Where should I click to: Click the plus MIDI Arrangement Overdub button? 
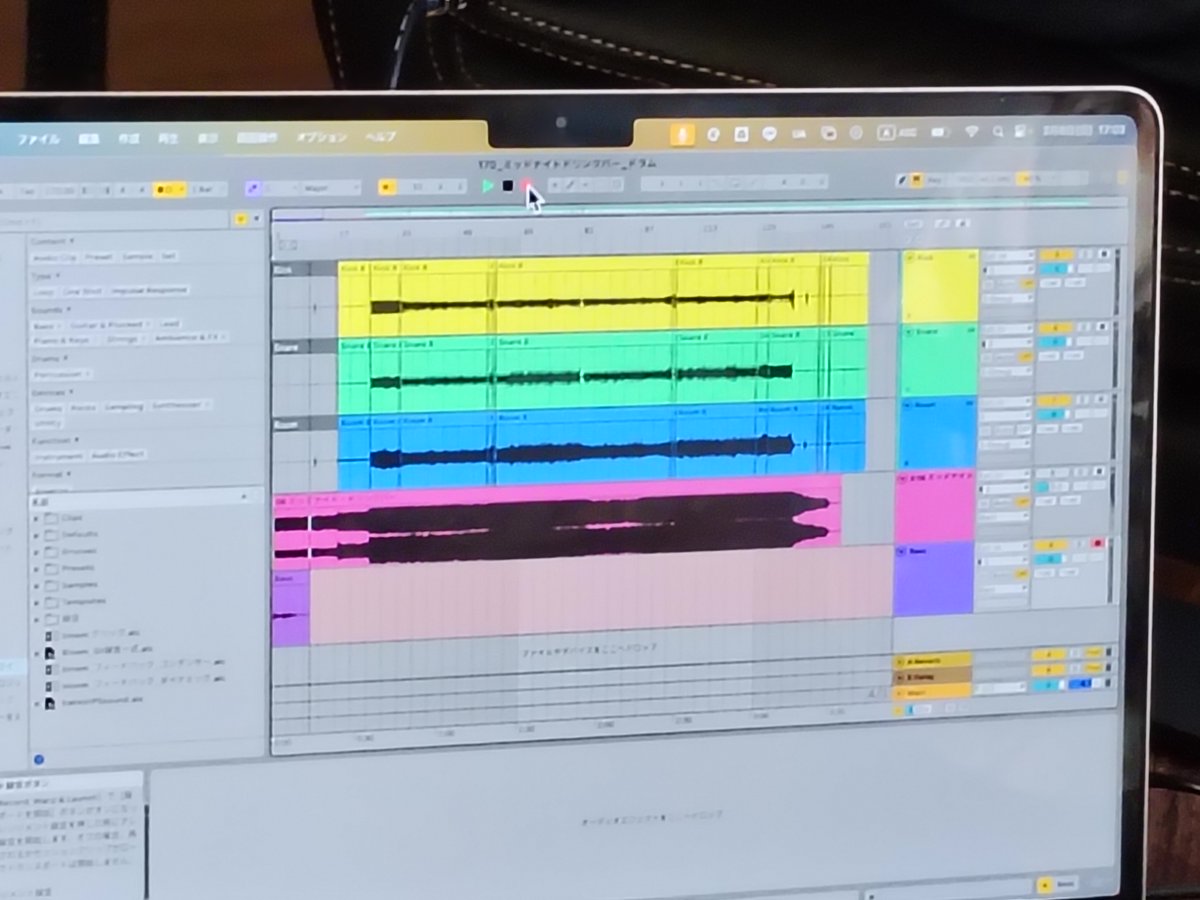pos(554,186)
